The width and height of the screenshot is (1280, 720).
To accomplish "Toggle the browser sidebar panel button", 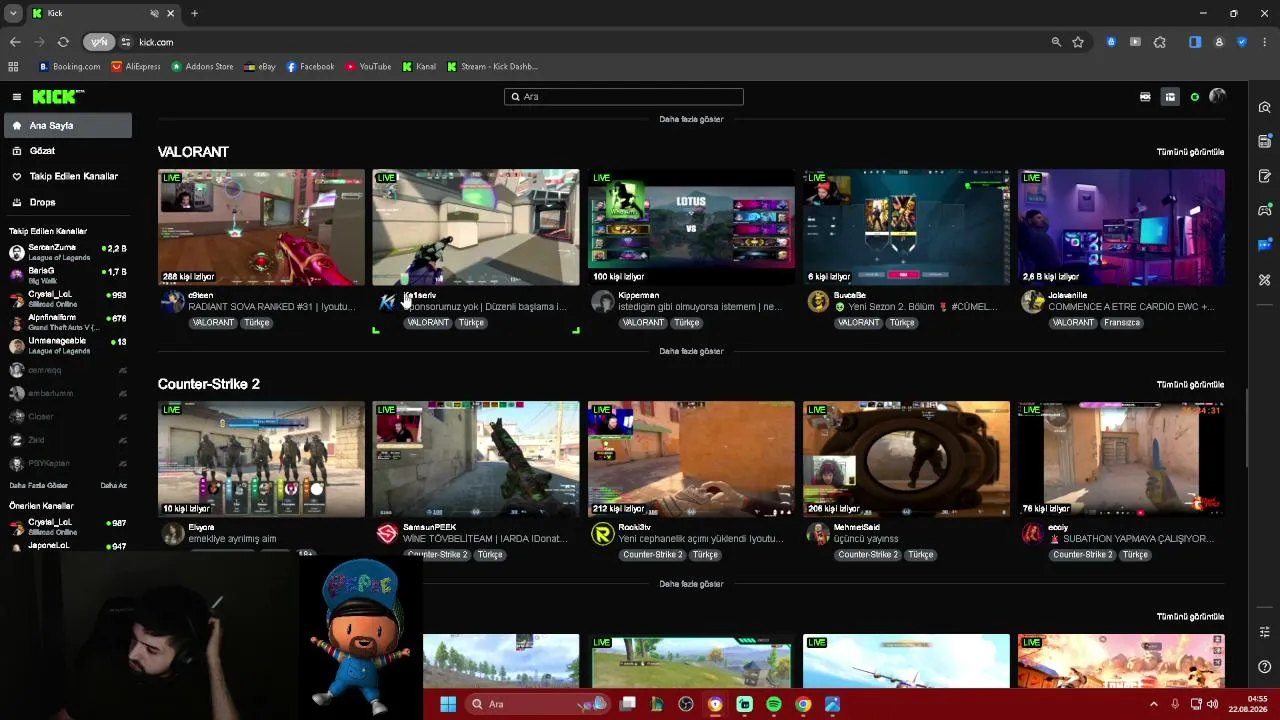I will 1195,42.
